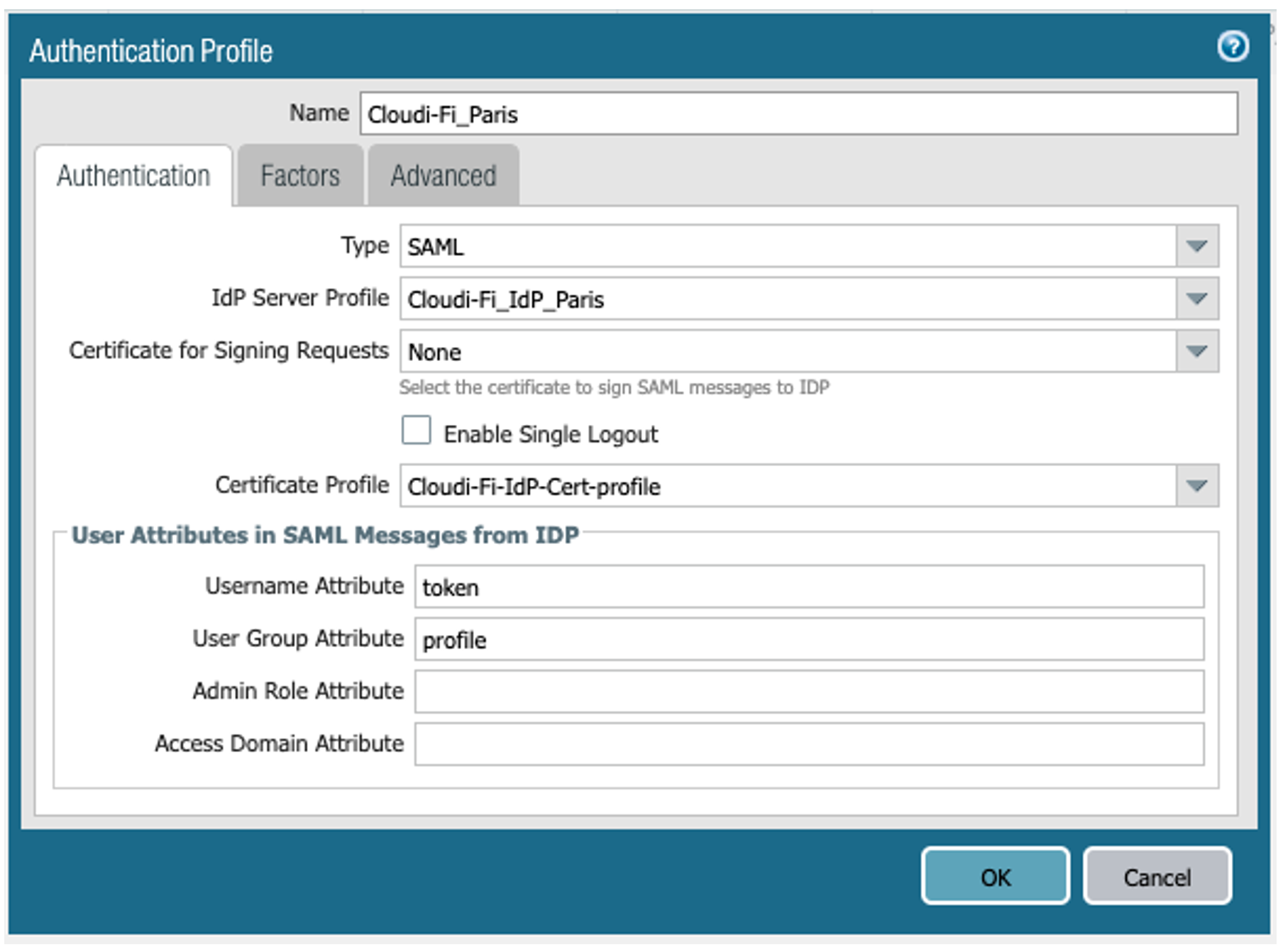Open the help for Authentication Profile dialog
This screenshot has width=1283, height=952.
pyautogui.click(x=1234, y=47)
